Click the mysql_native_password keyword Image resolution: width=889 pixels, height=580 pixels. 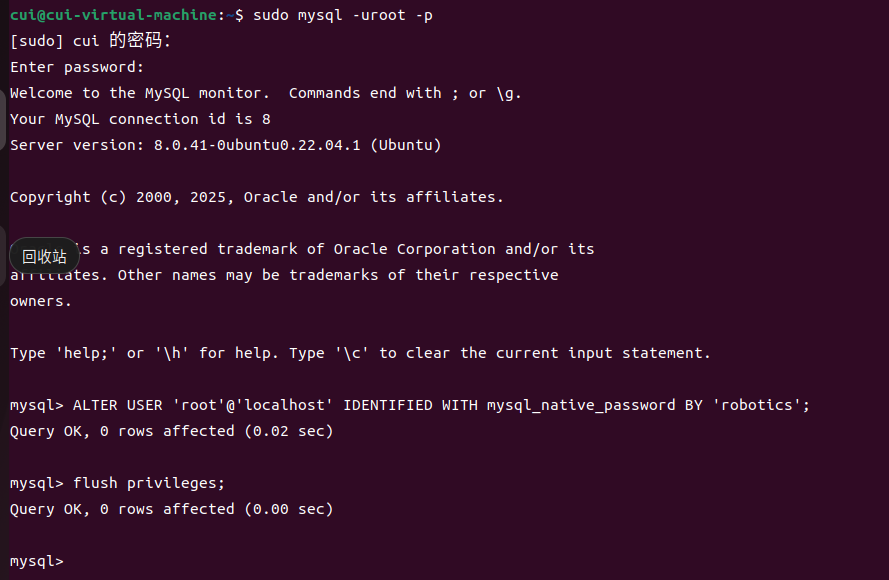[581, 405]
